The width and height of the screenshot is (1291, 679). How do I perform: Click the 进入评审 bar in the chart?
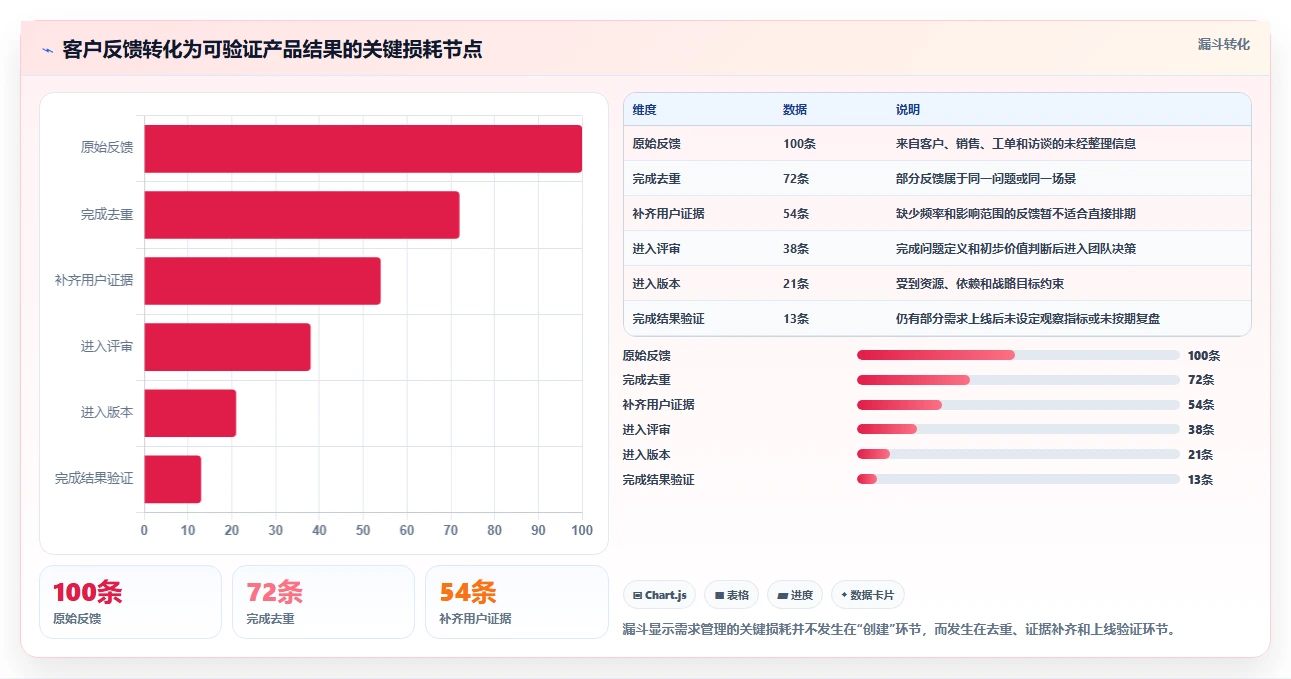point(227,347)
